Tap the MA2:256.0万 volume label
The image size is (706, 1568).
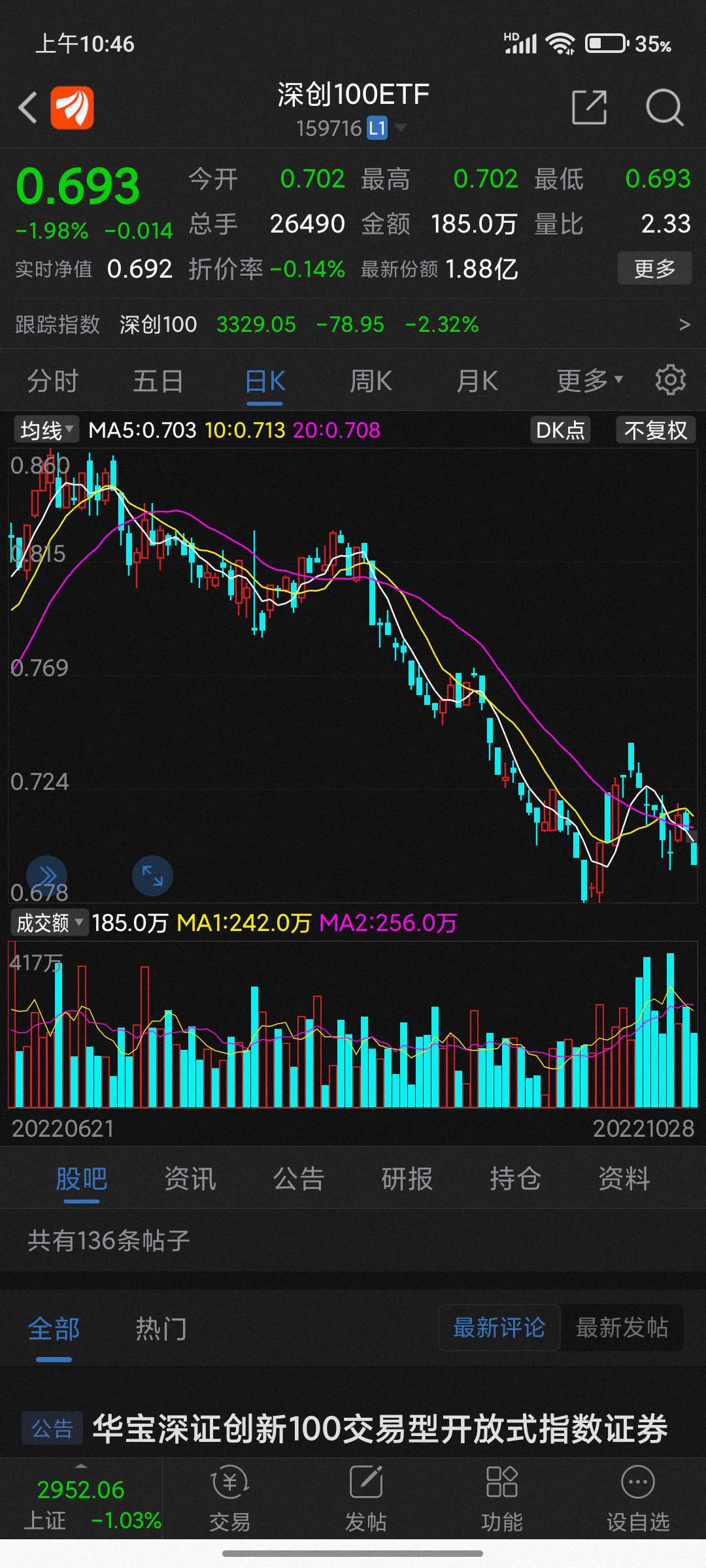click(388, 923)
